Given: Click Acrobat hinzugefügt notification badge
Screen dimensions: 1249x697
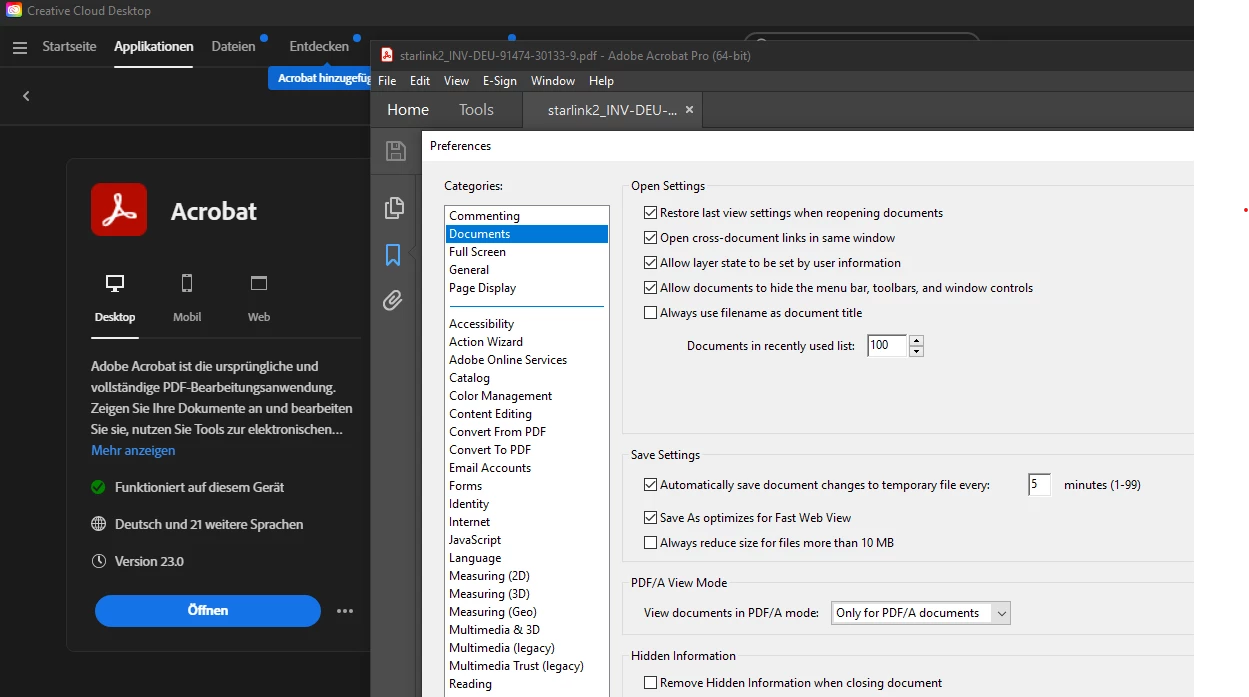Looking at the screenshot, I should click(320, 78).
